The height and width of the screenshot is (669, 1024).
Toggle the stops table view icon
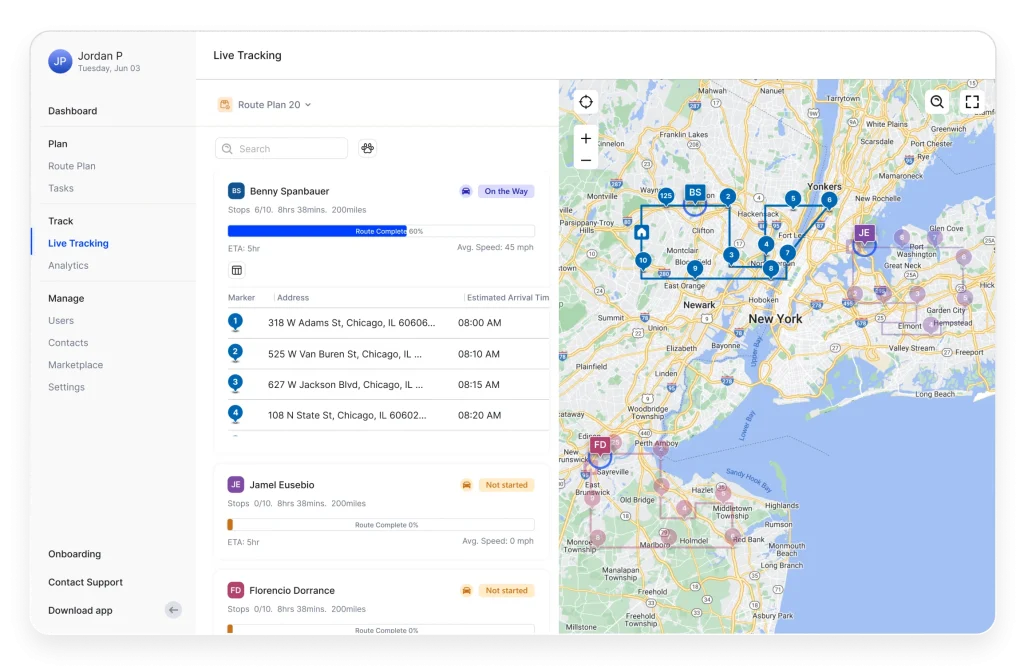(x=237, y=270)
